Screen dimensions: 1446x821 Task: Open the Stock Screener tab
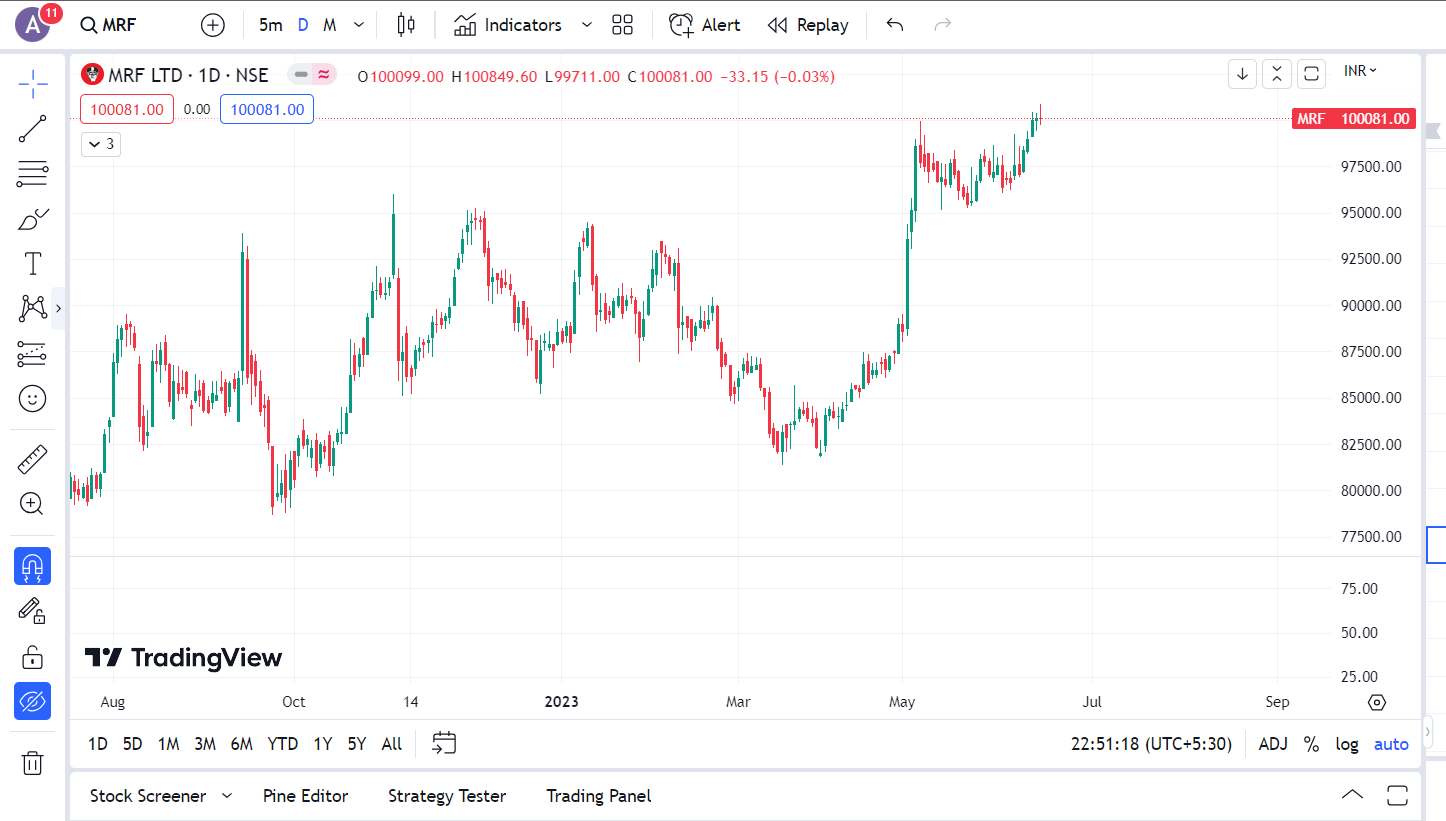(x=148, y=796)
